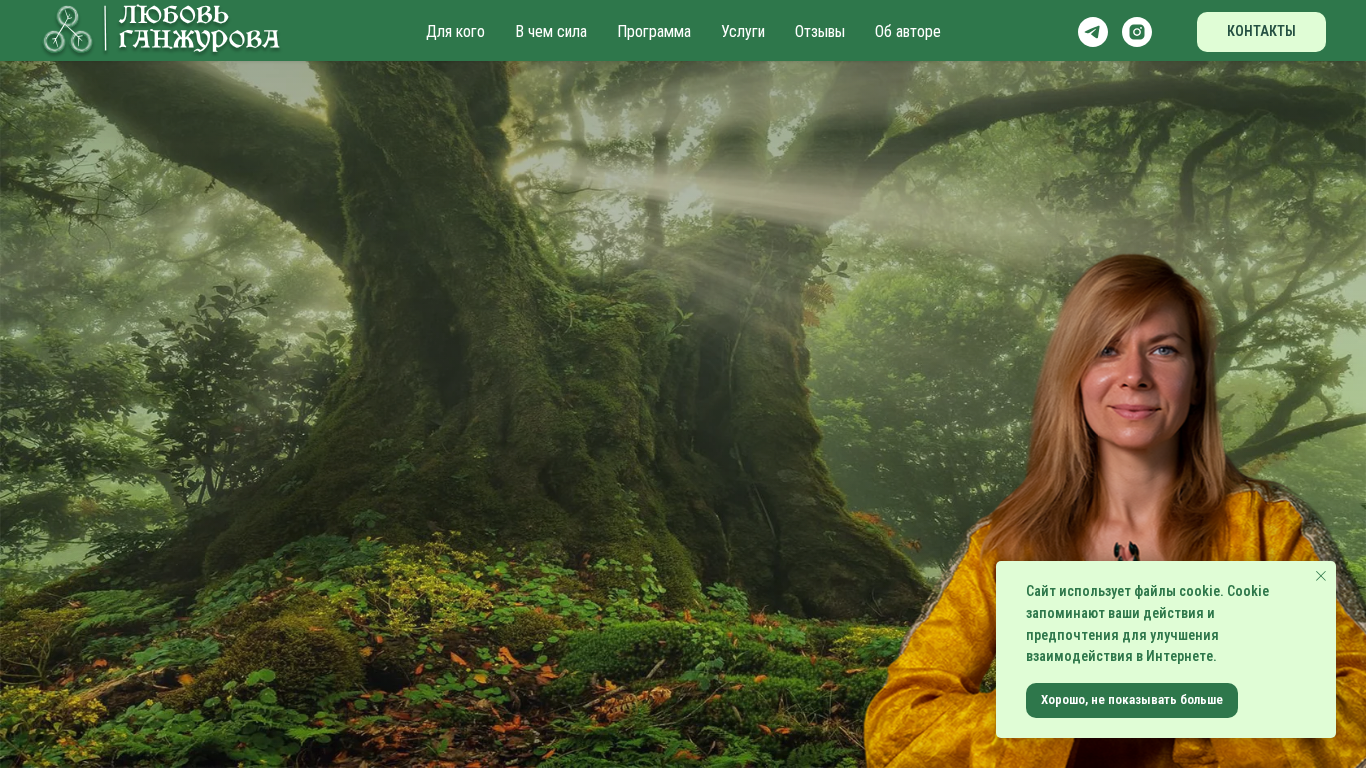Image resolution: width=1366 pixels, height=768 pixels.
Task: Click the 'Любовь Ганжурова' site title
Action: click(x=199, y=28)
